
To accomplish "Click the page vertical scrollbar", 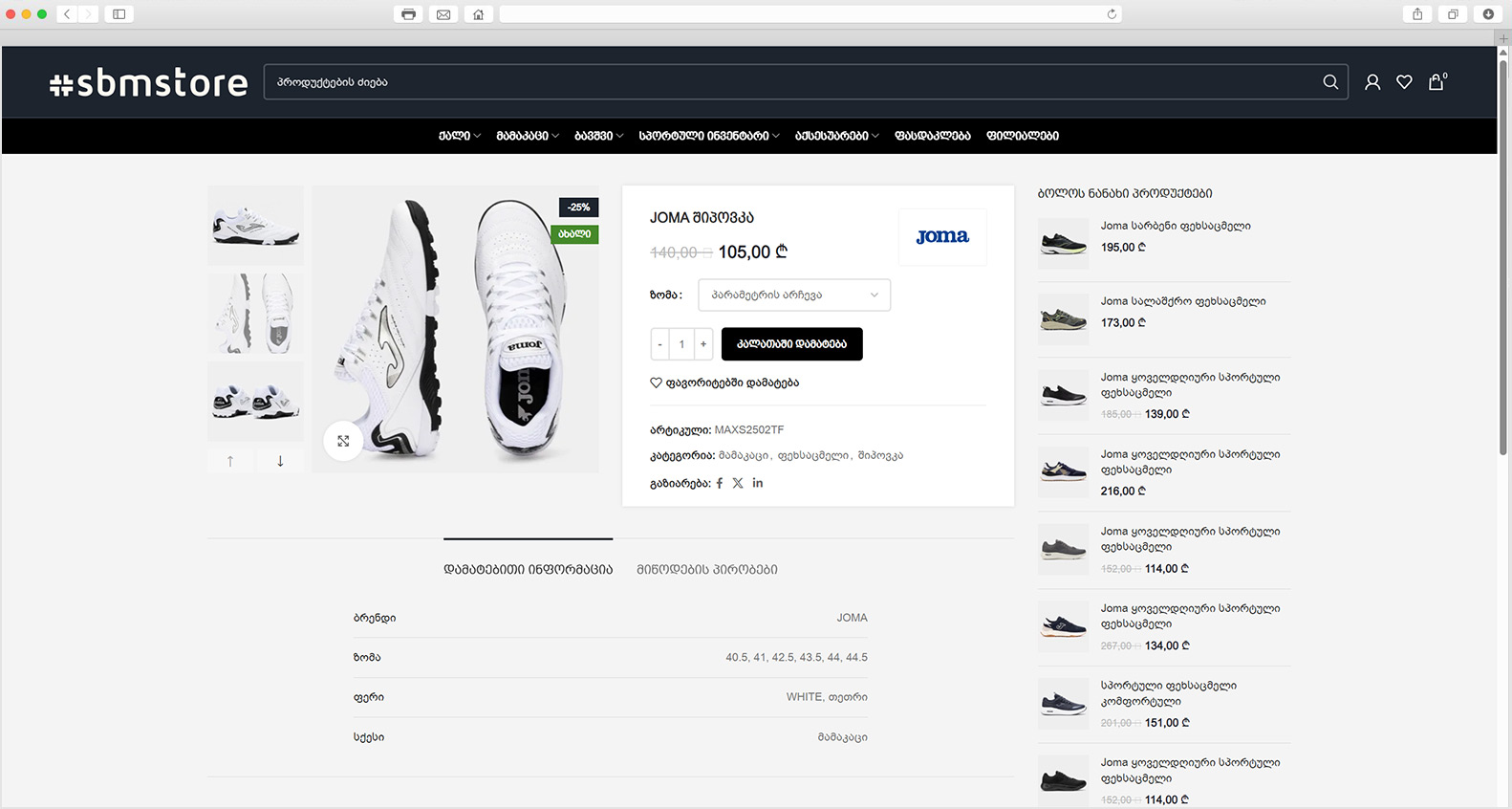I will (1503, 258).
